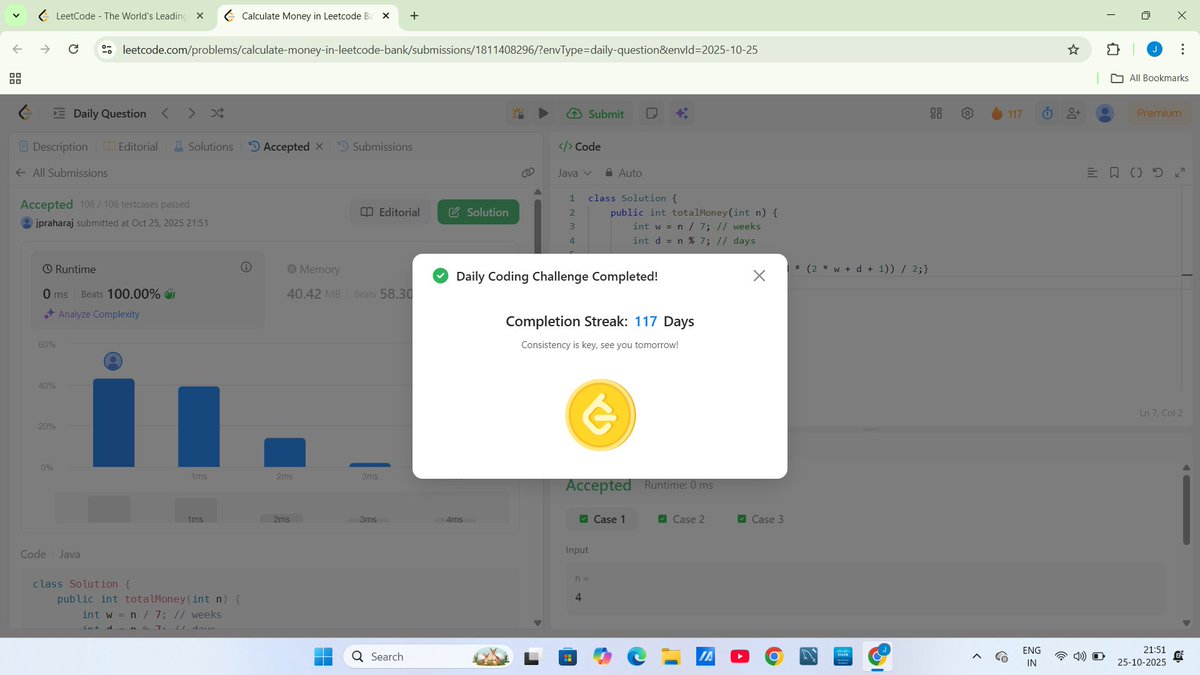Close the Daily Coding Challenge popup
The image size is (1200, 675).
coord(759,276)
